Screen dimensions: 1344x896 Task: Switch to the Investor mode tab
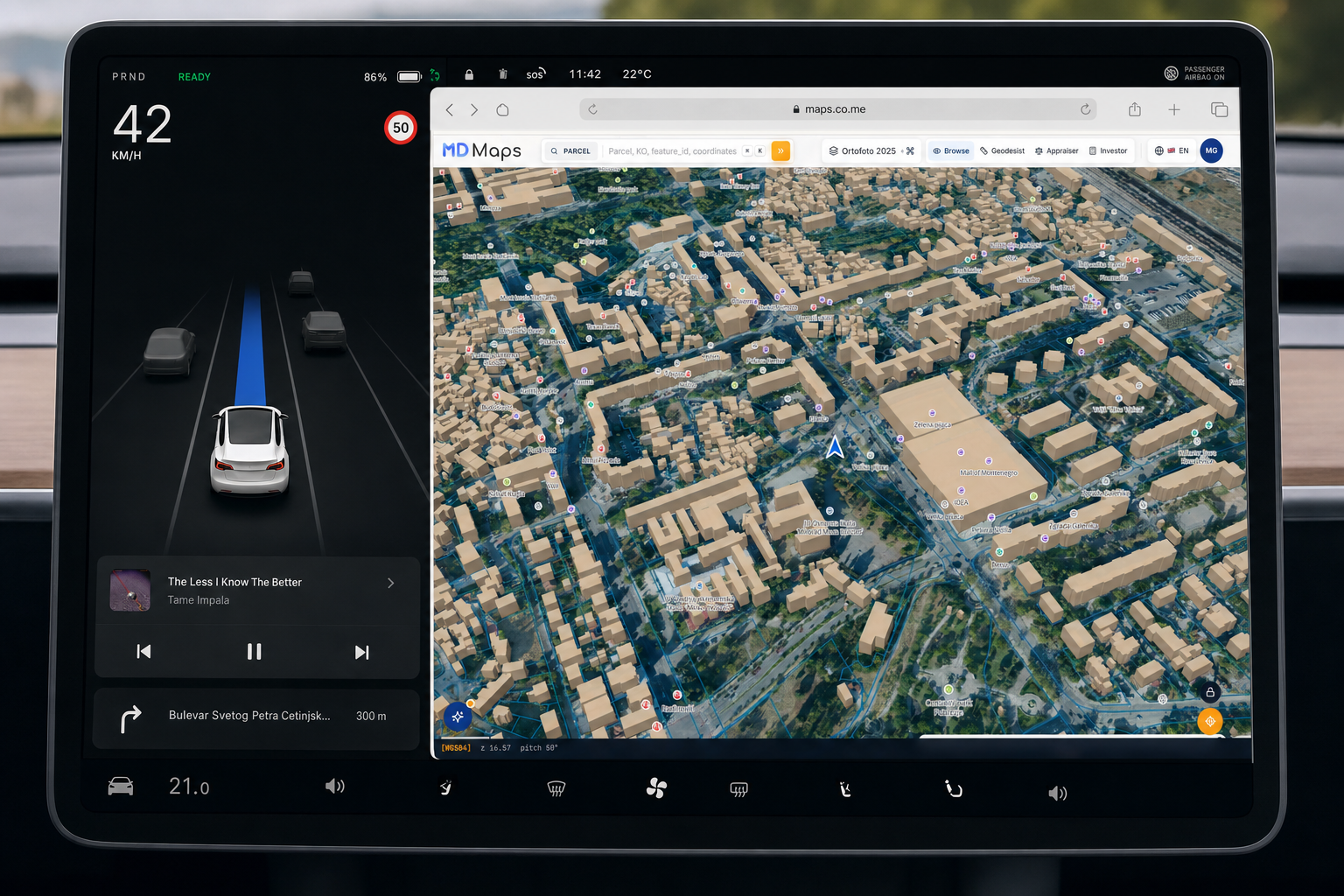pyautogui.click(x=1108, y=150)
